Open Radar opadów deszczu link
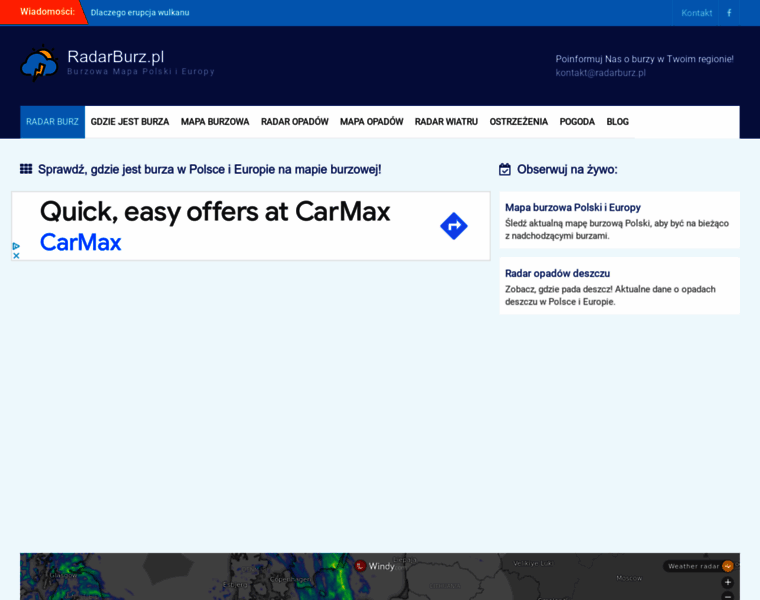The image size is (760, 600). click(557, 273)
